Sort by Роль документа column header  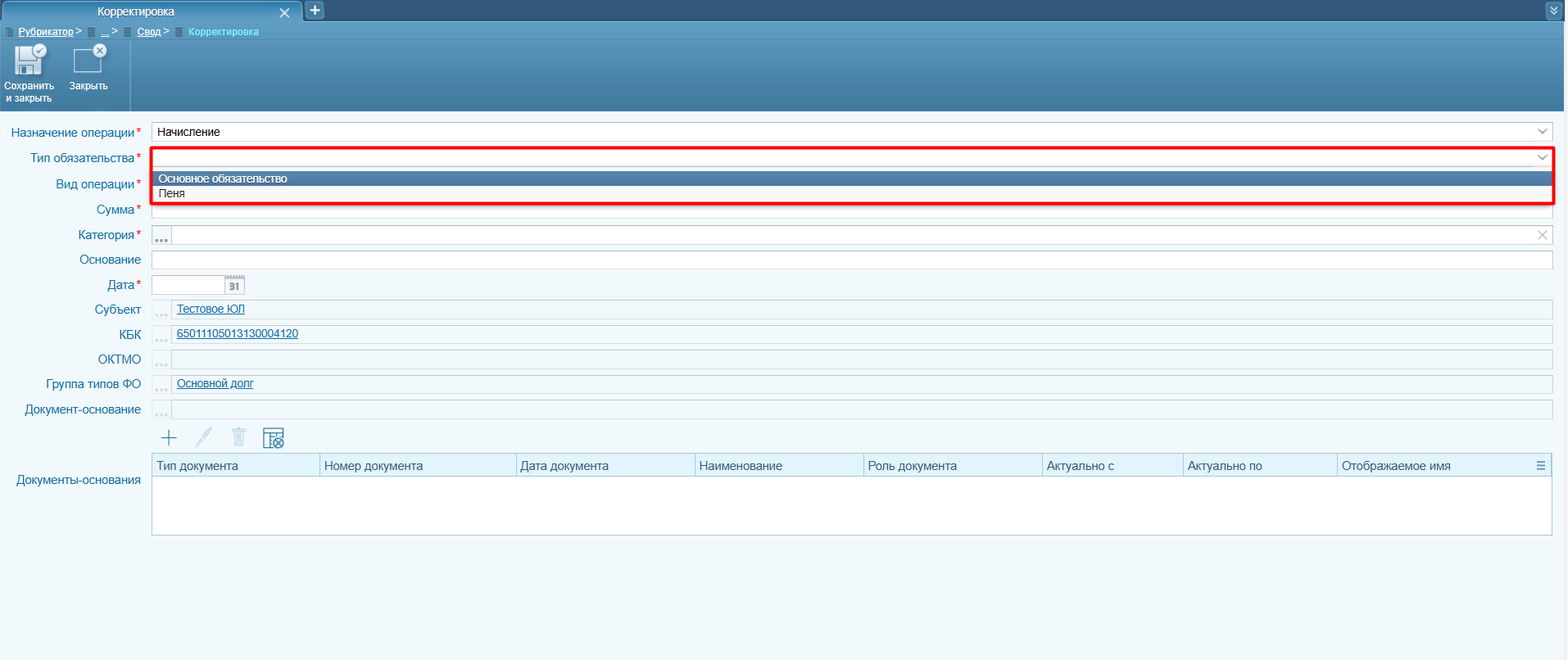953,465
